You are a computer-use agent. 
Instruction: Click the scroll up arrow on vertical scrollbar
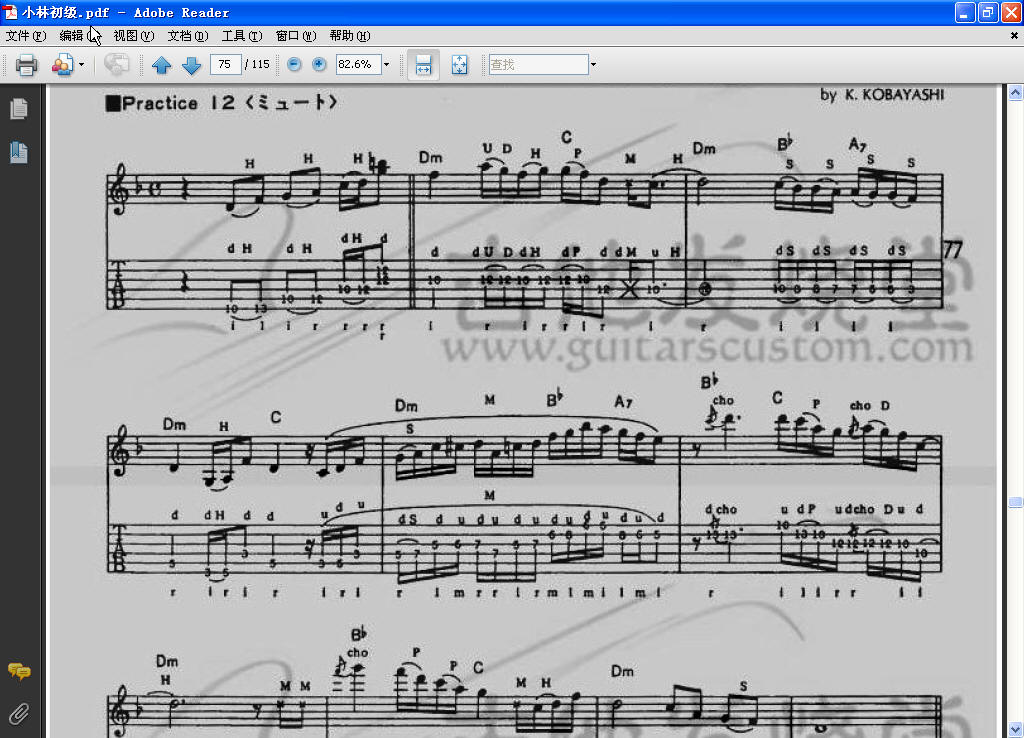click(x=1016, y=93)
